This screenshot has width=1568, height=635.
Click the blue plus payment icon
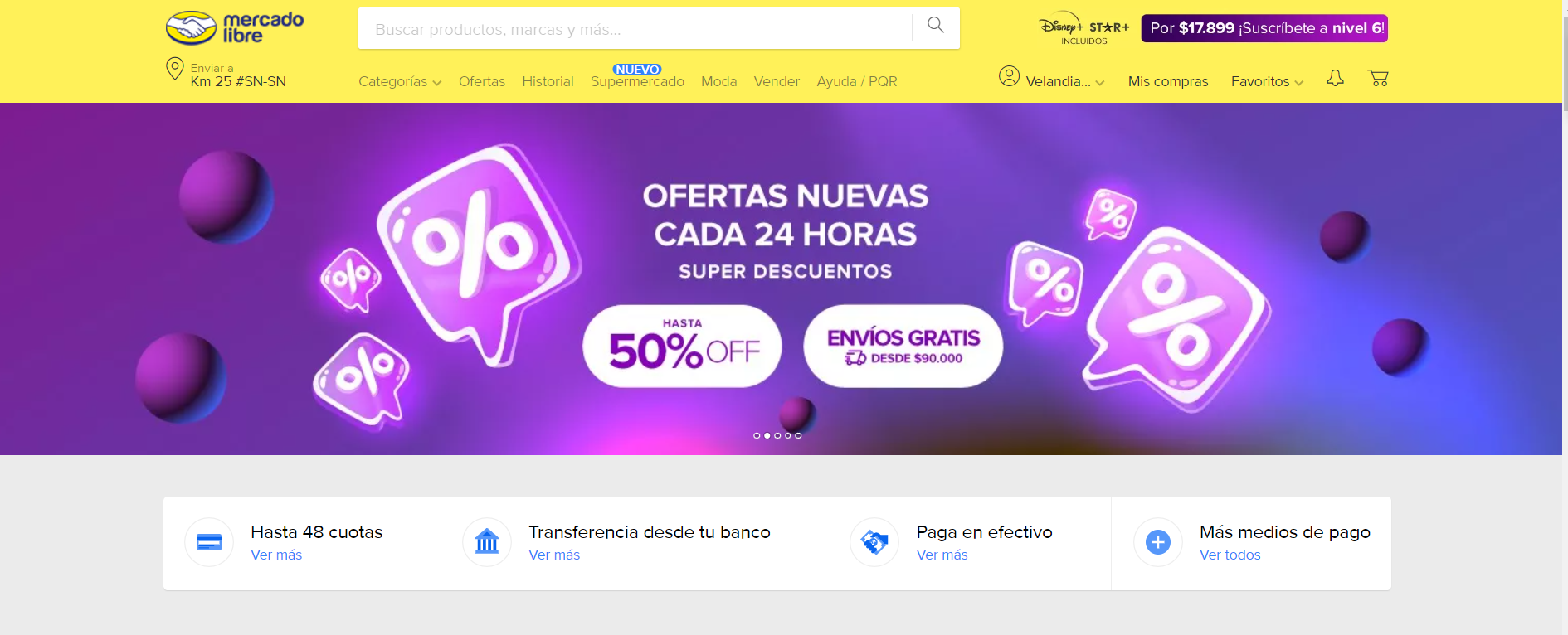[x=1158, y=542]
